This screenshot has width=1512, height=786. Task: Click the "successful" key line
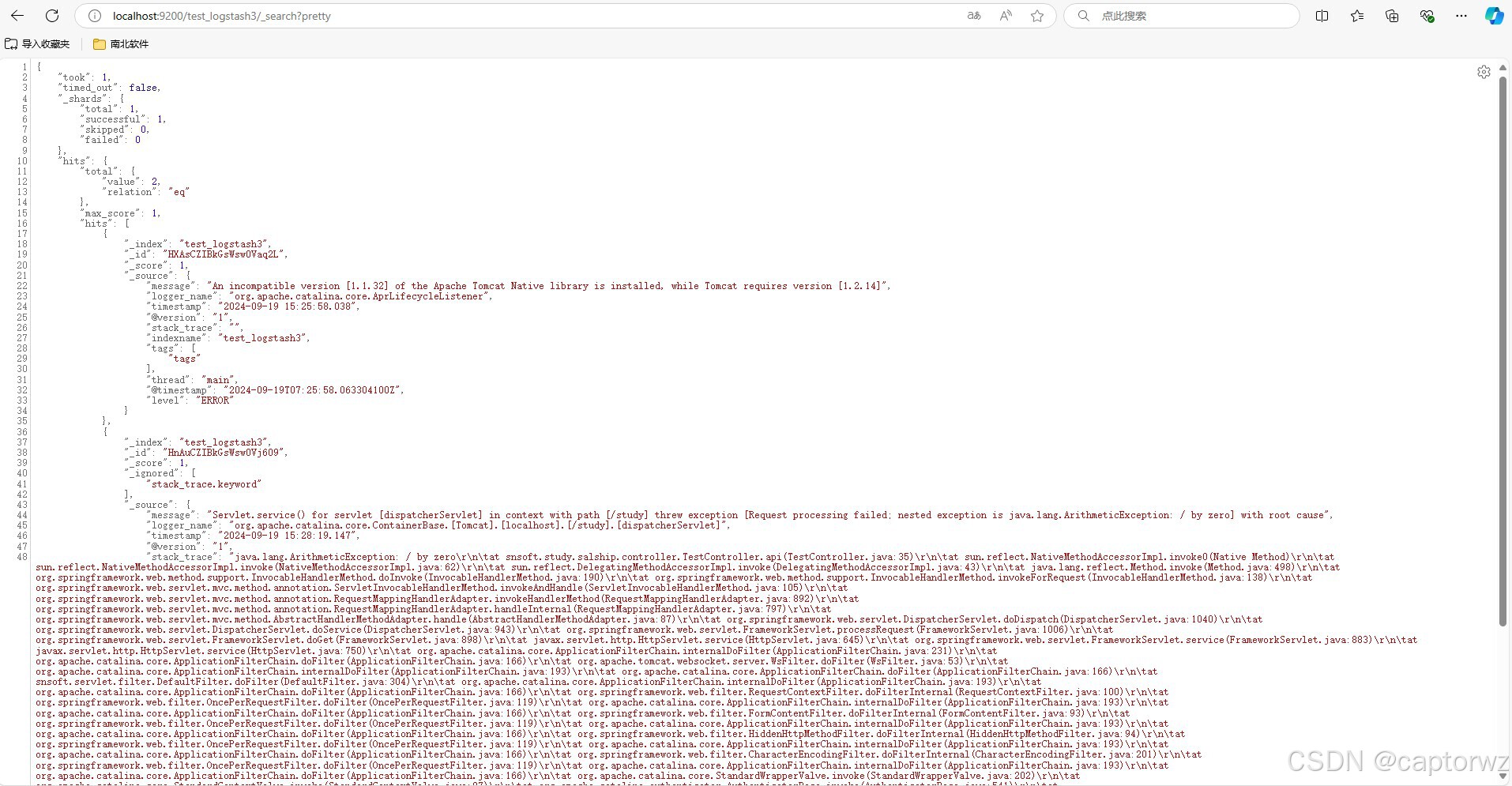click(x=122, y=119)
